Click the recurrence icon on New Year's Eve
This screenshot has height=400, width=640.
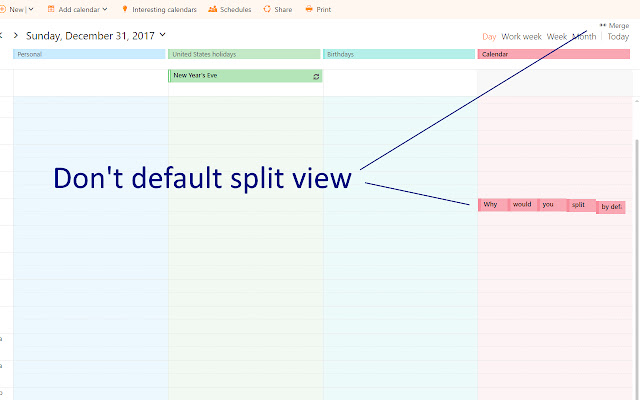click(316, 76)
